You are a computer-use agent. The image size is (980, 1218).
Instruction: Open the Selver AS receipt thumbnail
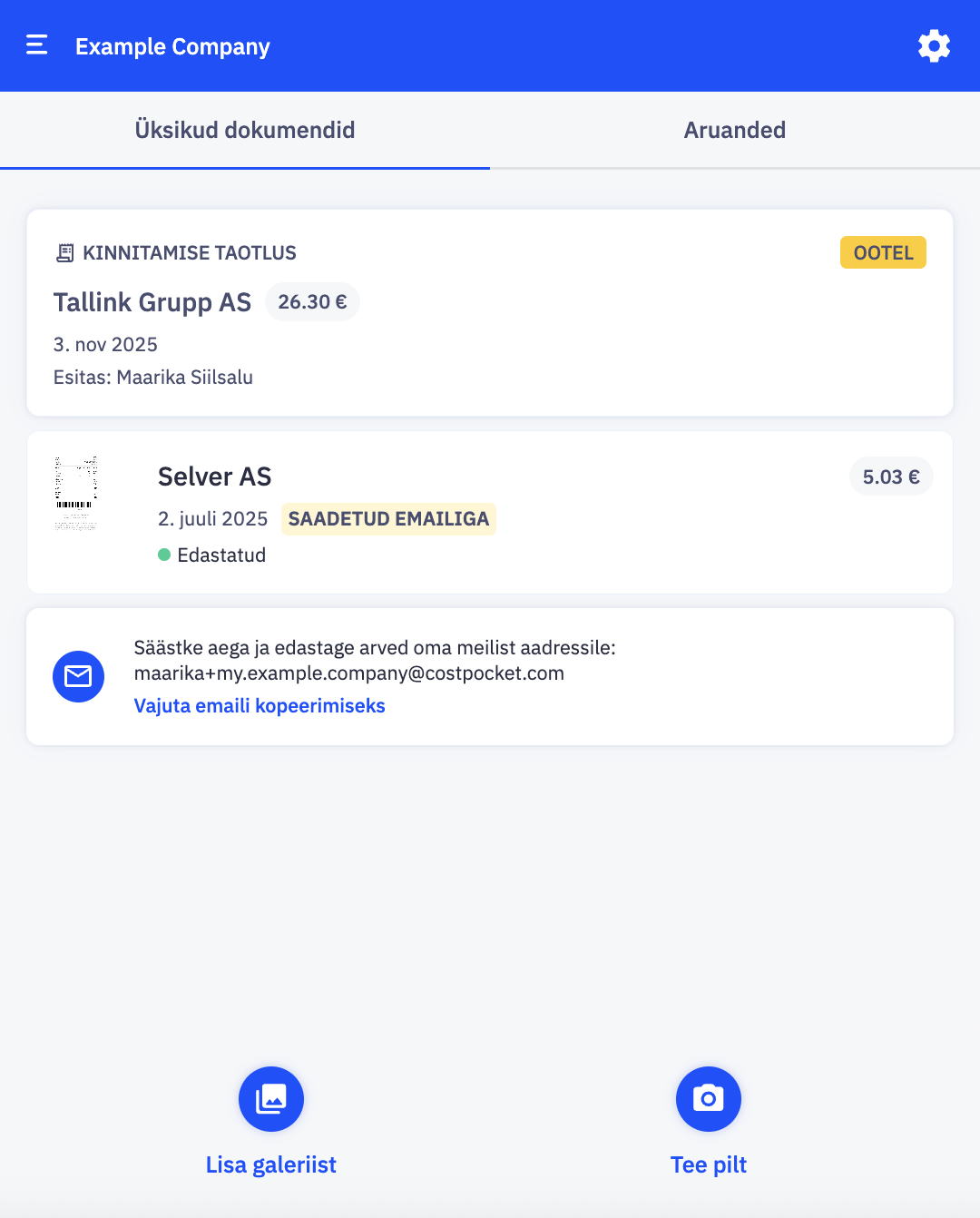pos(76,494)
